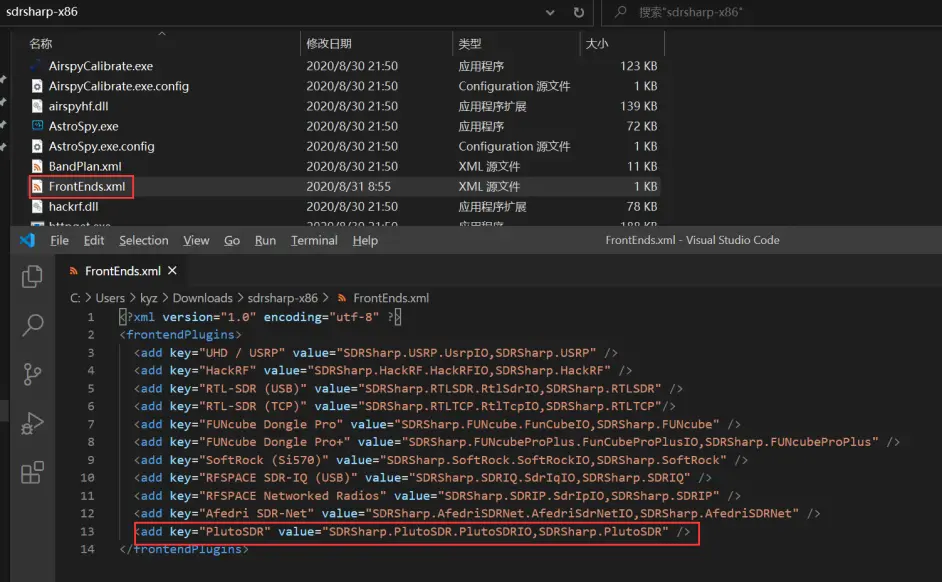Open the Selection menu in VS Code
The height and width of the screenshot is (582, 942).
click(144, 240)
